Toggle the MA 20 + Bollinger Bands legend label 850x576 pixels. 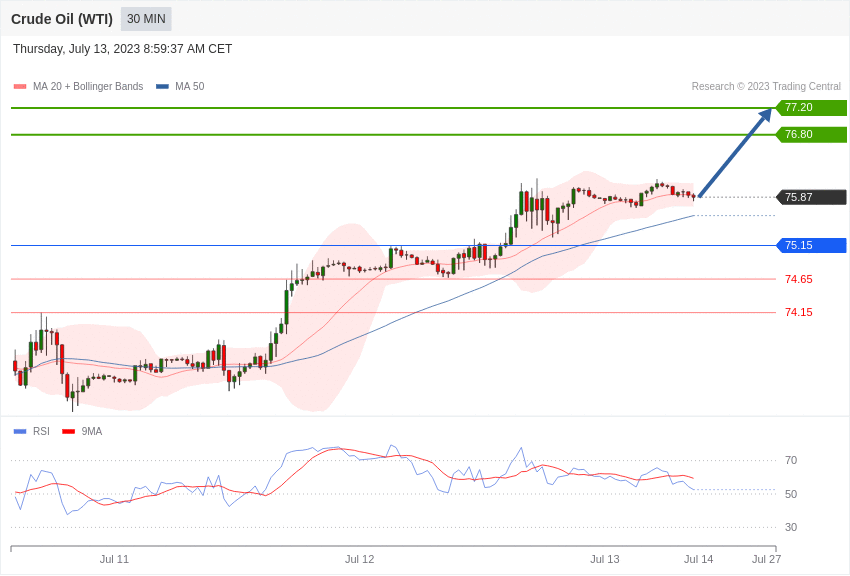(x=88, y=86)
